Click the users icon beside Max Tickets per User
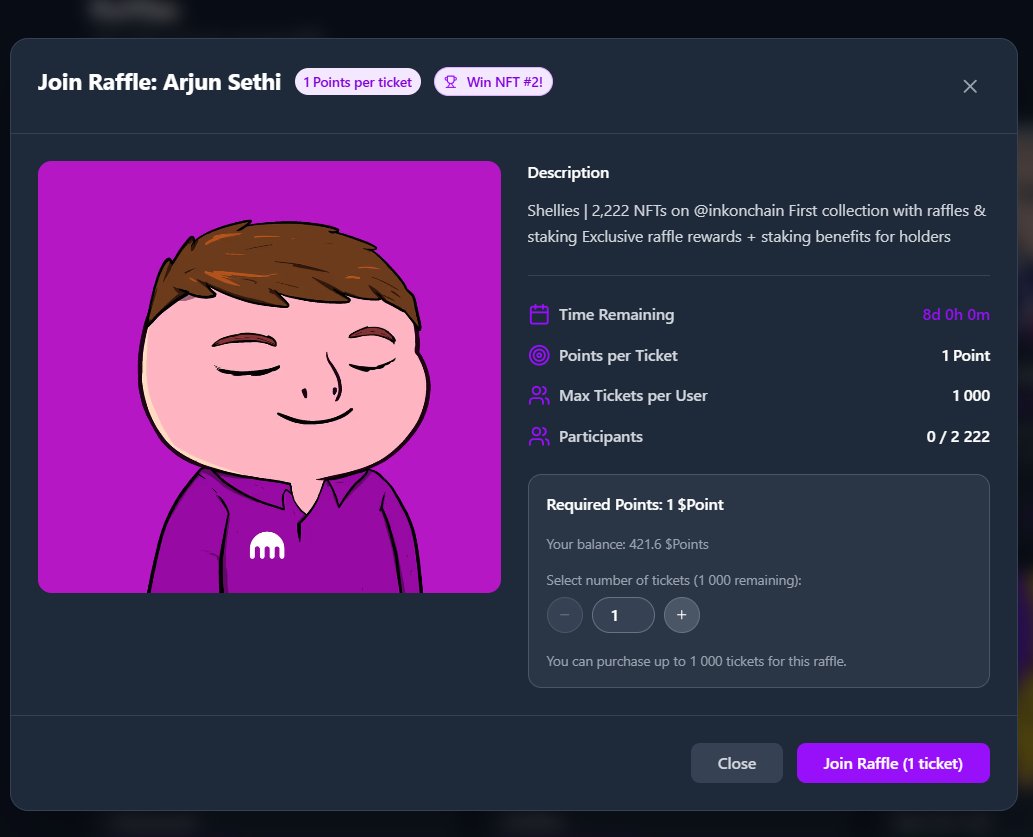The image size is (1033, 837). 539,395
